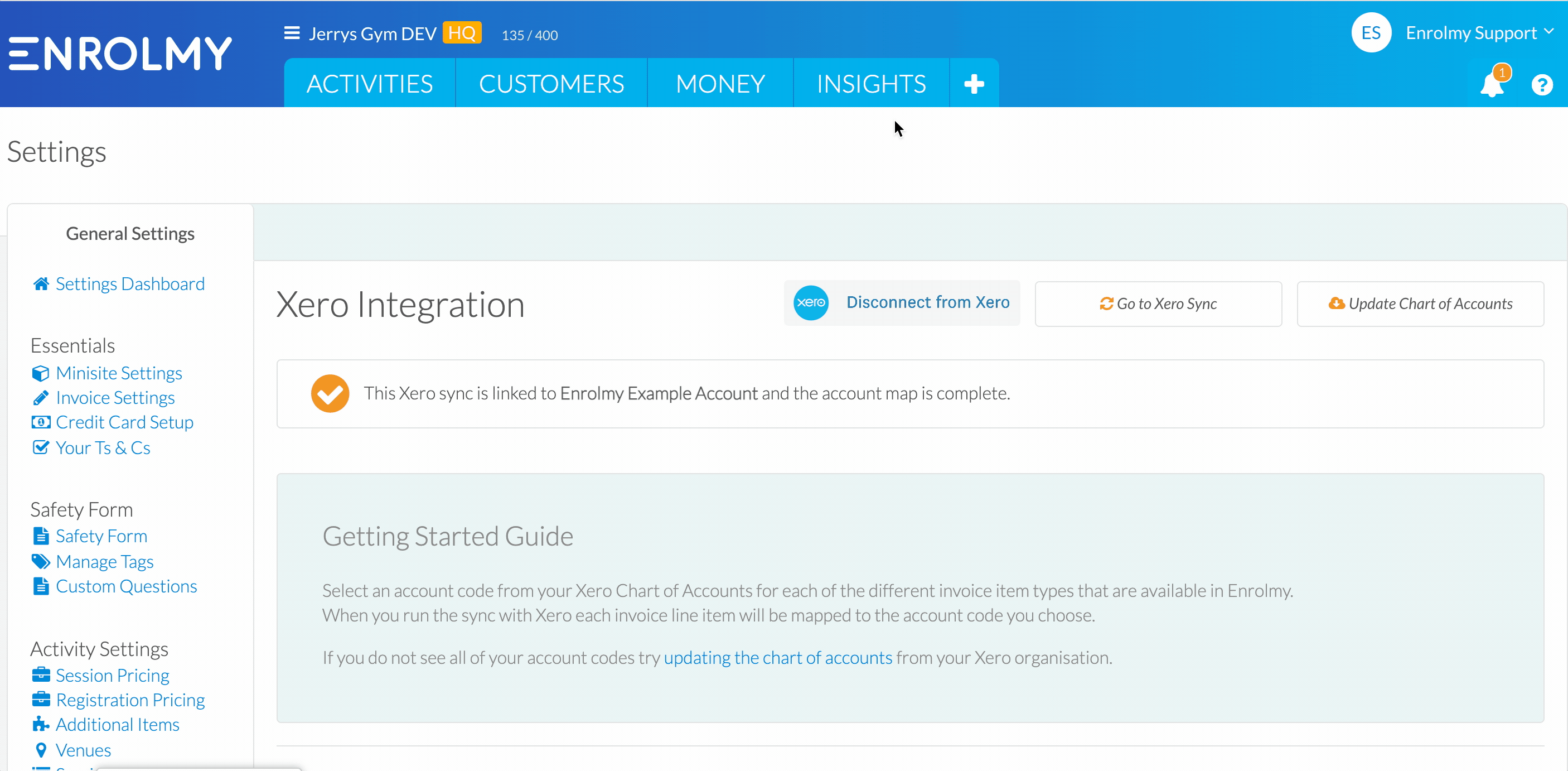Click the ES user avatar
This screenshot has height=771, width=1568.
pyautogui.click(x=1371, y=32)
